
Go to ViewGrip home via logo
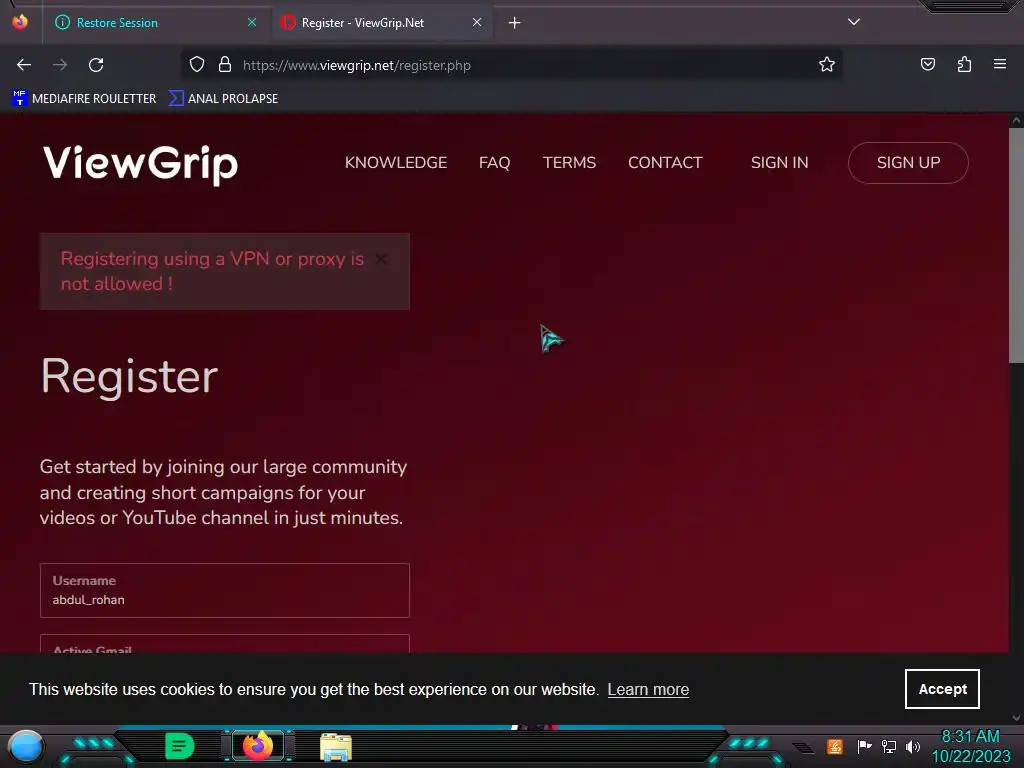click(140, 163)
